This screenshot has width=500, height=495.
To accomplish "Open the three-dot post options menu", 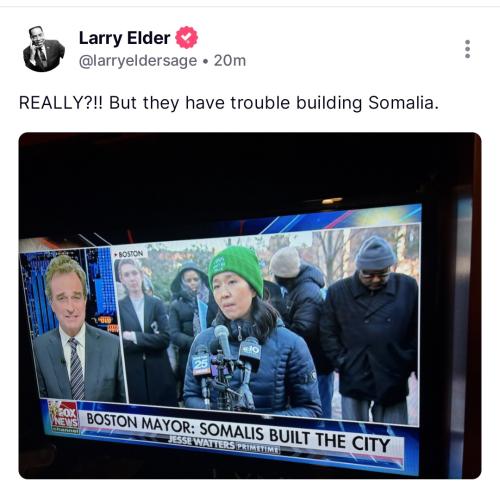I will coord(467,49).
